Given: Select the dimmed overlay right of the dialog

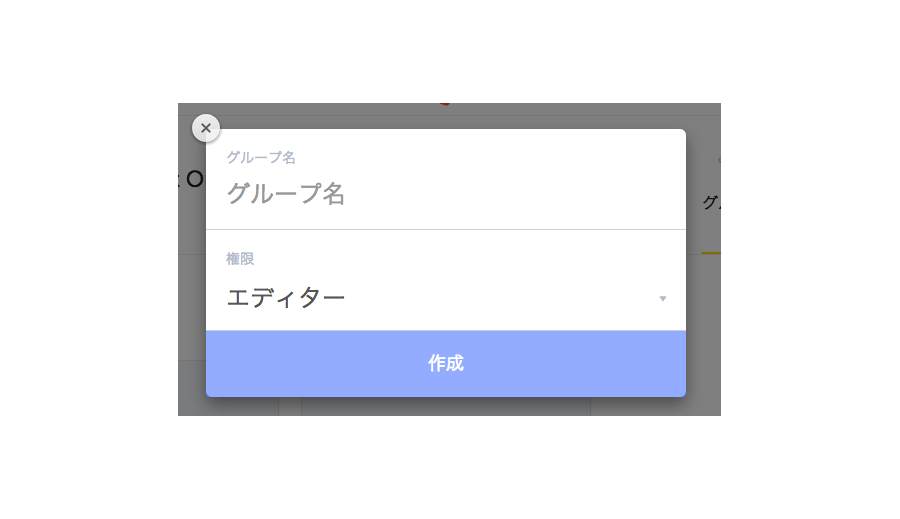Looking at the screenshot, I should tap(703, 322).
